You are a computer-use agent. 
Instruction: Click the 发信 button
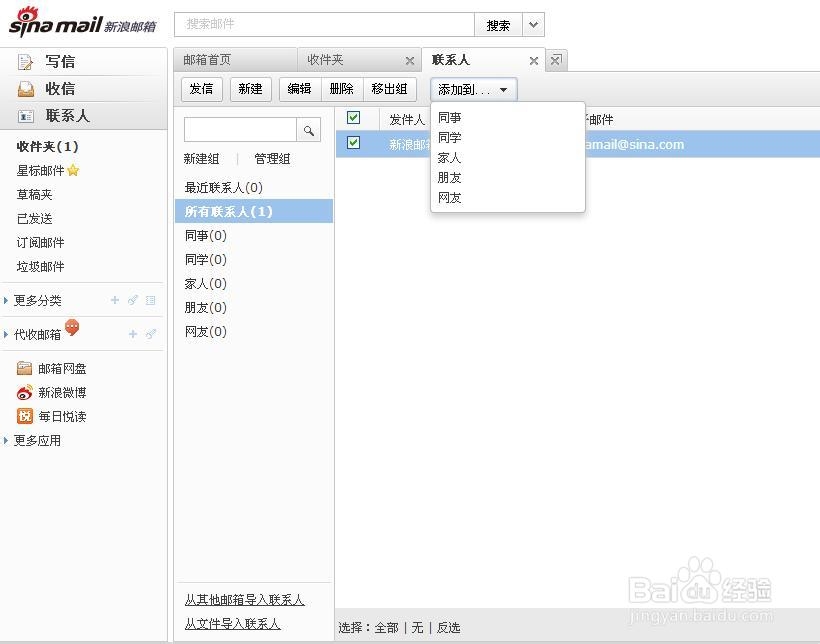coord(201,89)
